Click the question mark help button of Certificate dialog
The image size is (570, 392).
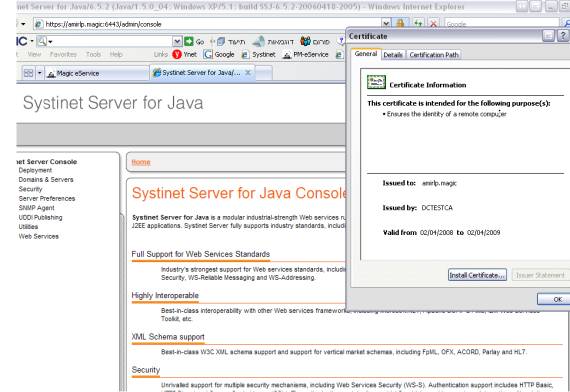563,36
